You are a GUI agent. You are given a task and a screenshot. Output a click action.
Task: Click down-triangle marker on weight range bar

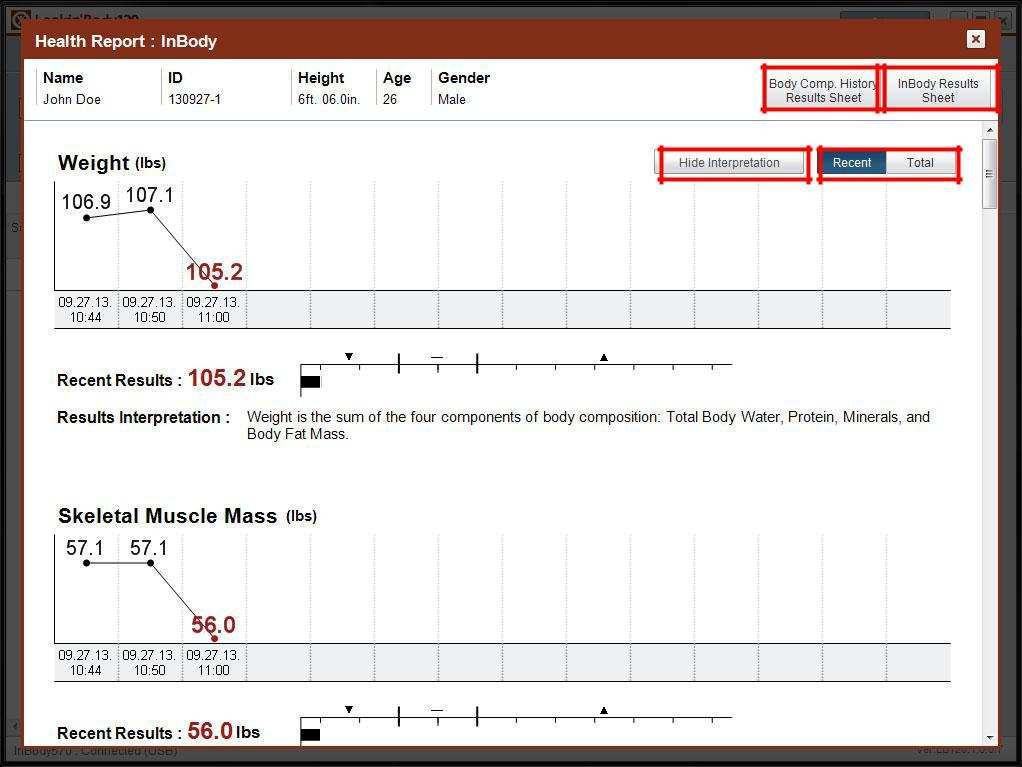349,356
